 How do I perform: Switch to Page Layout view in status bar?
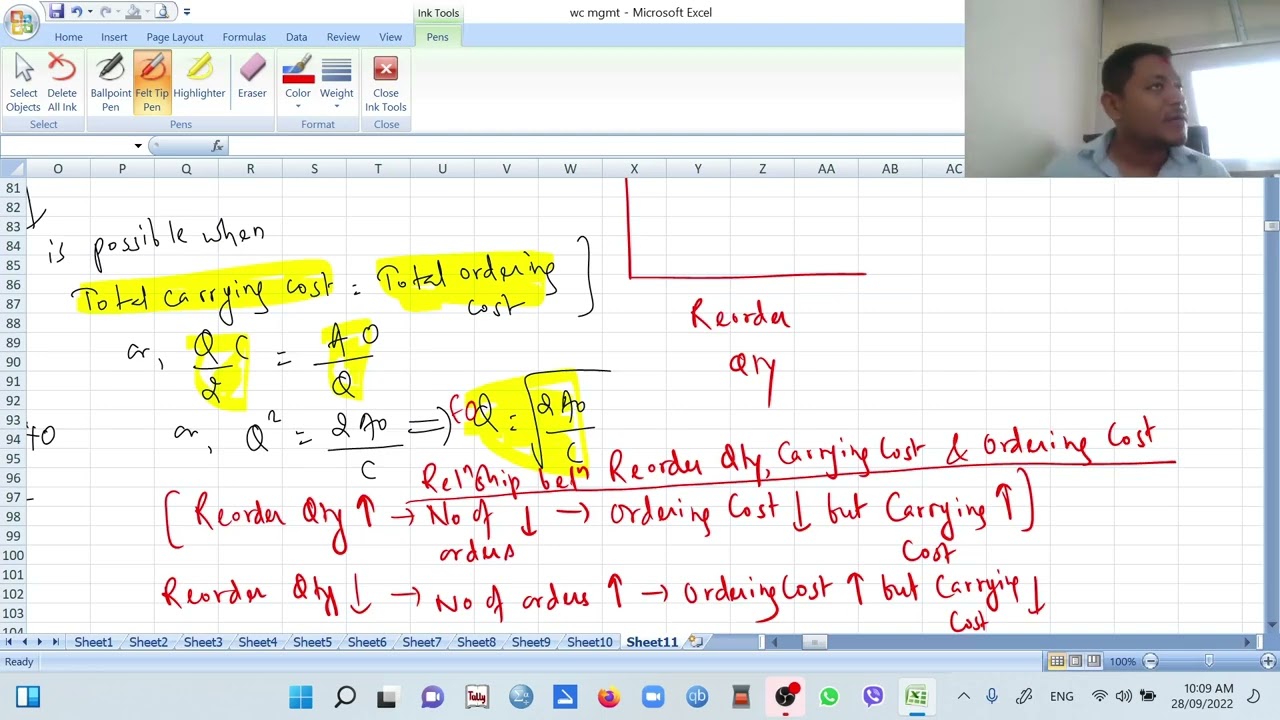coord(1075,661)
